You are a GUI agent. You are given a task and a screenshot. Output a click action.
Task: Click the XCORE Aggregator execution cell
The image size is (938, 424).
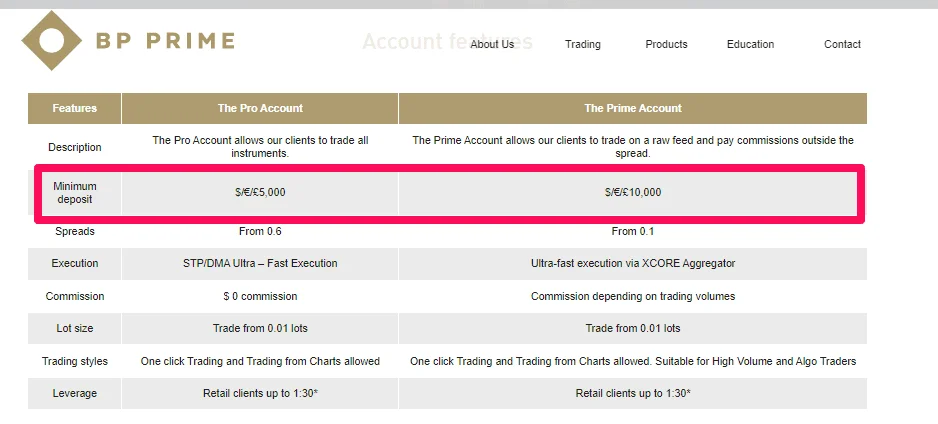[633, 263]
